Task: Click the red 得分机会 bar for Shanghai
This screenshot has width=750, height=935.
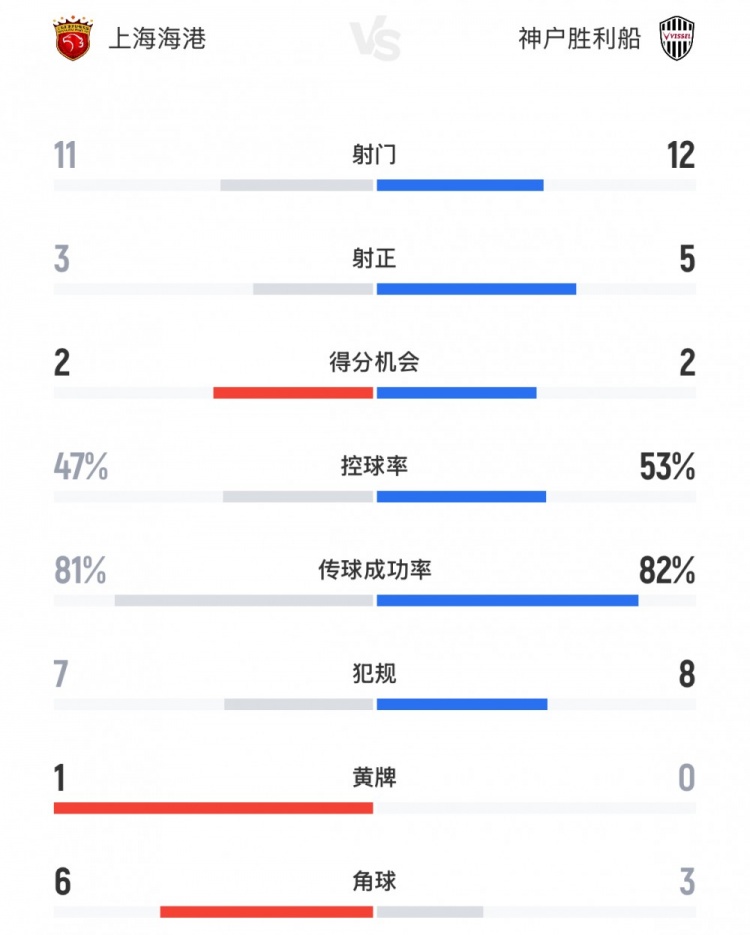Action: 293,393
